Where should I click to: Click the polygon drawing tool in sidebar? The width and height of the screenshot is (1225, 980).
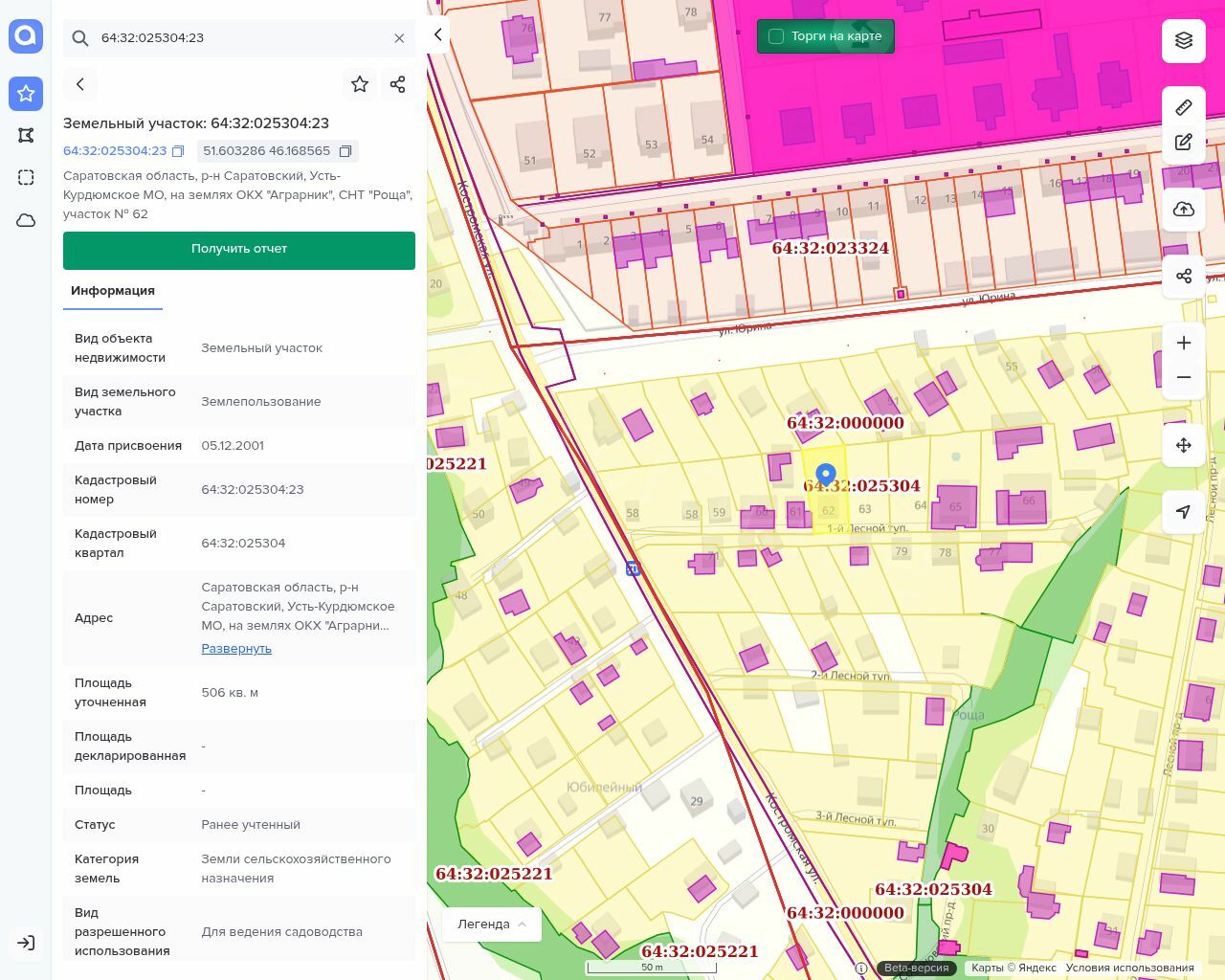(x=26, y=135)
